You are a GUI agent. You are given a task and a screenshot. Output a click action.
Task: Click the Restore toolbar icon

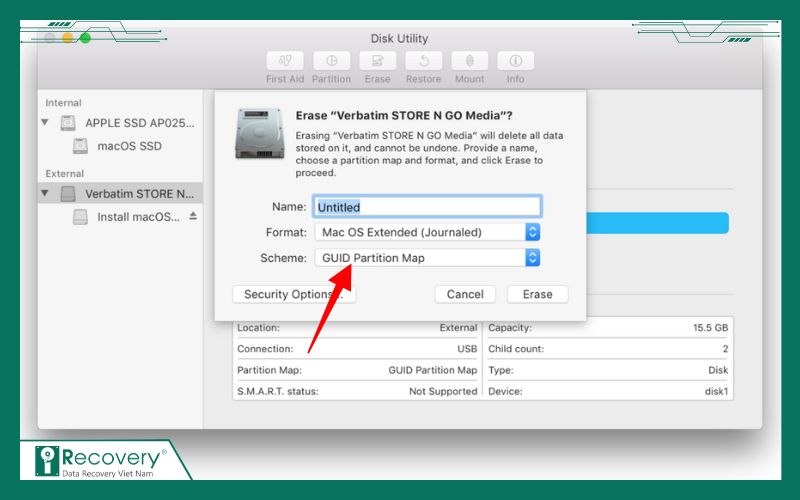pyautogui.click(x=423, y=61)
